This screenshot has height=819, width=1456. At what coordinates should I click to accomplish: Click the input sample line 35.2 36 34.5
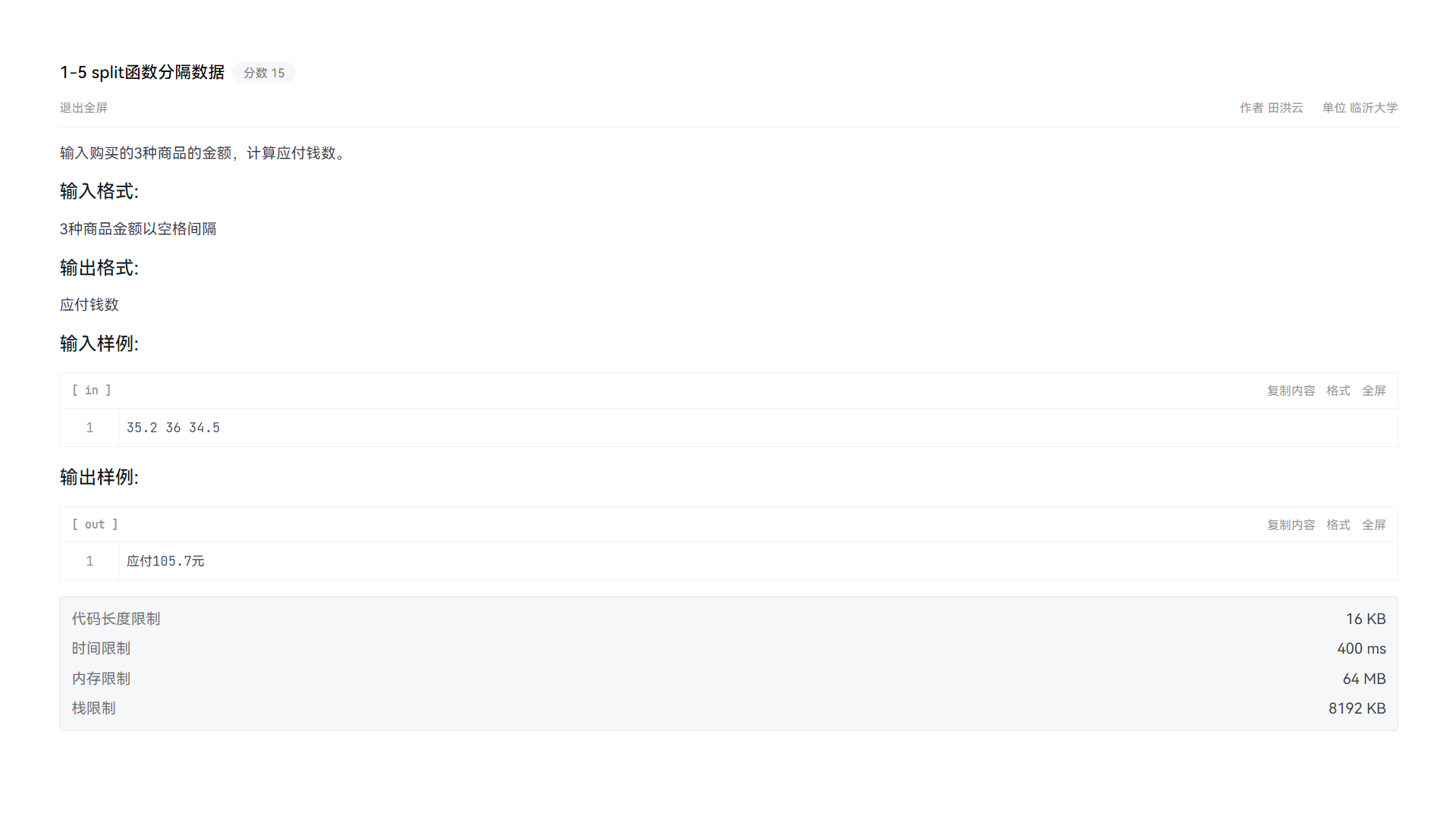[173, 428]
